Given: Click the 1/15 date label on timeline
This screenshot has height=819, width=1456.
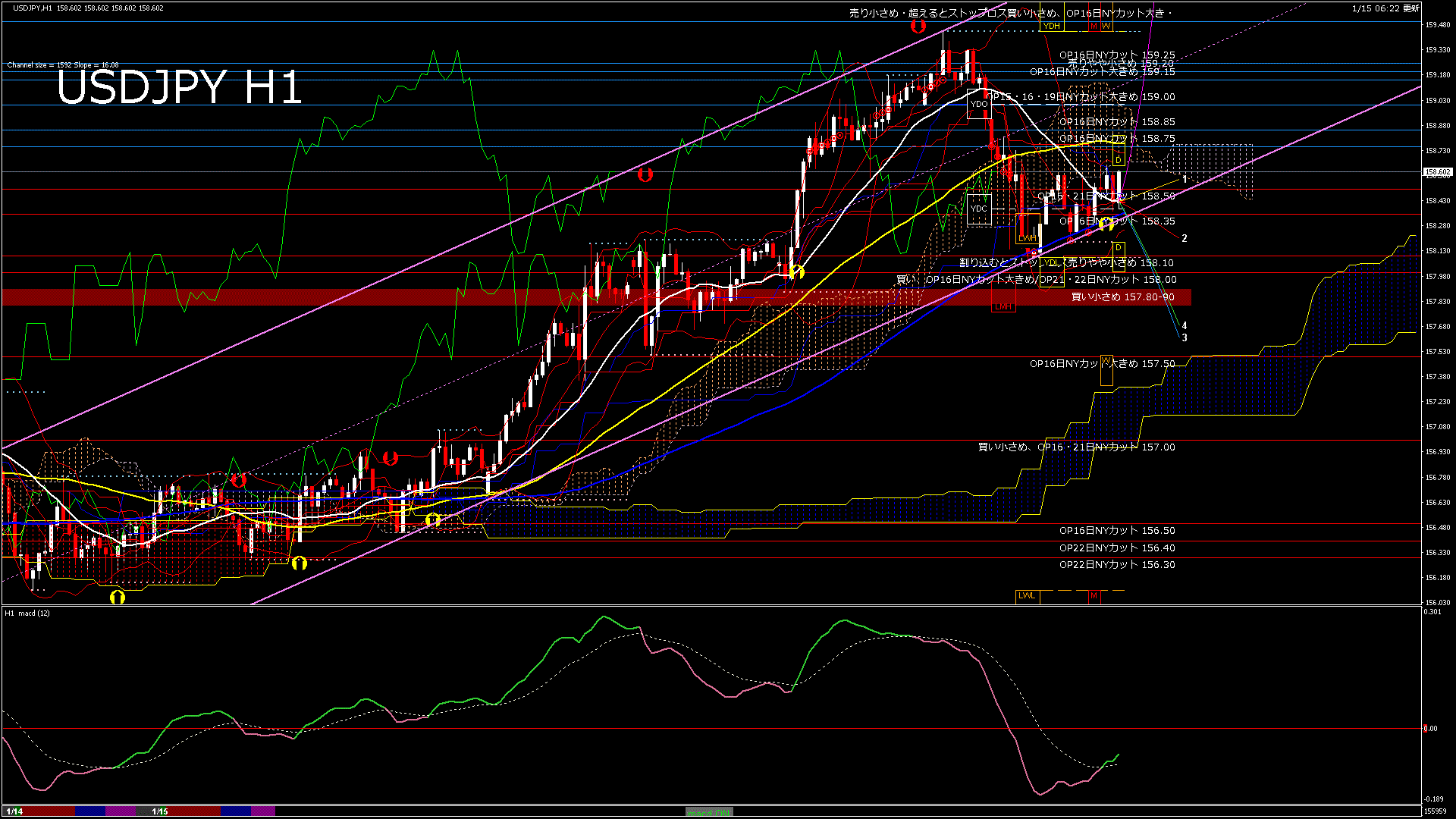Looking at the screenshot, I should tap(160, 811).
